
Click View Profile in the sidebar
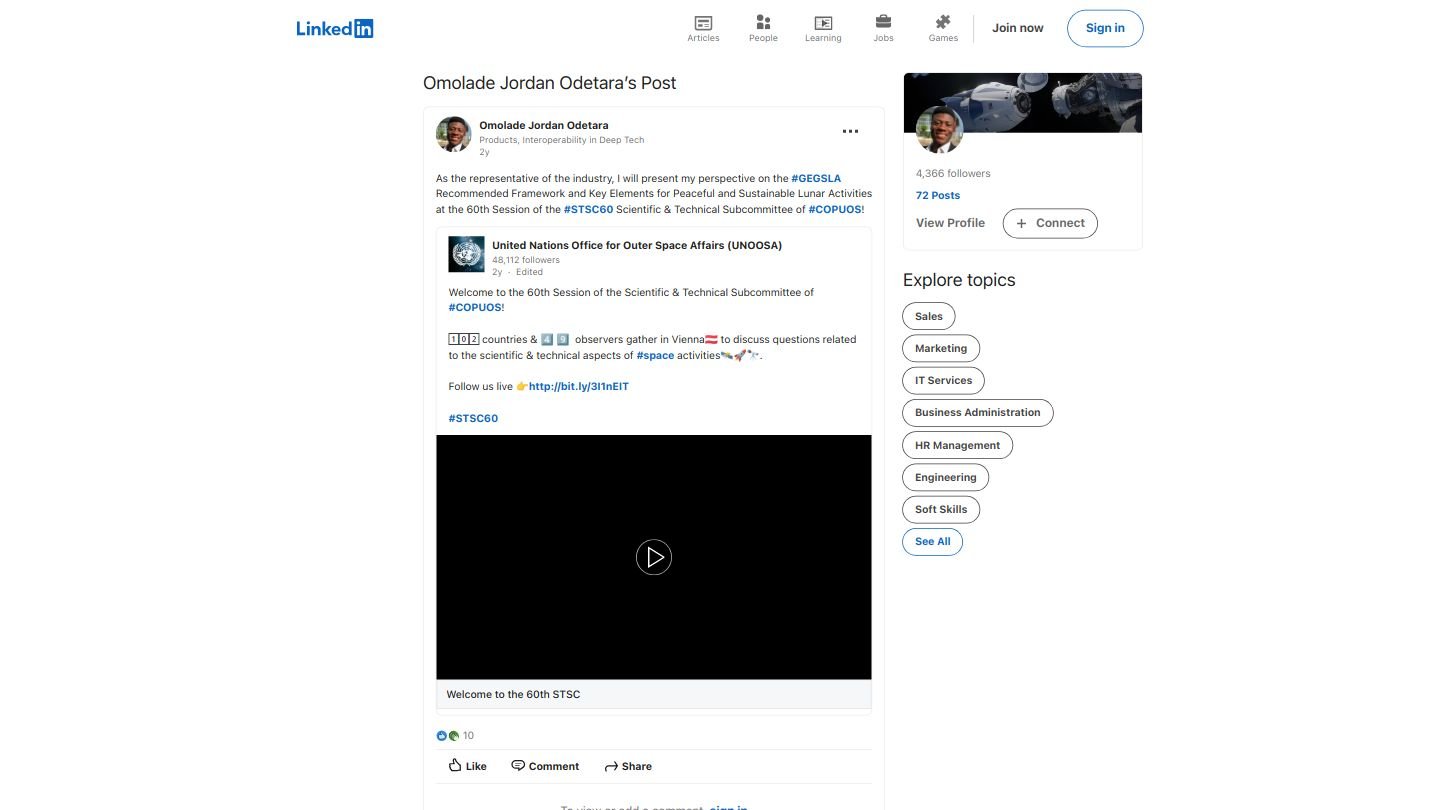(x=950, y=223)
